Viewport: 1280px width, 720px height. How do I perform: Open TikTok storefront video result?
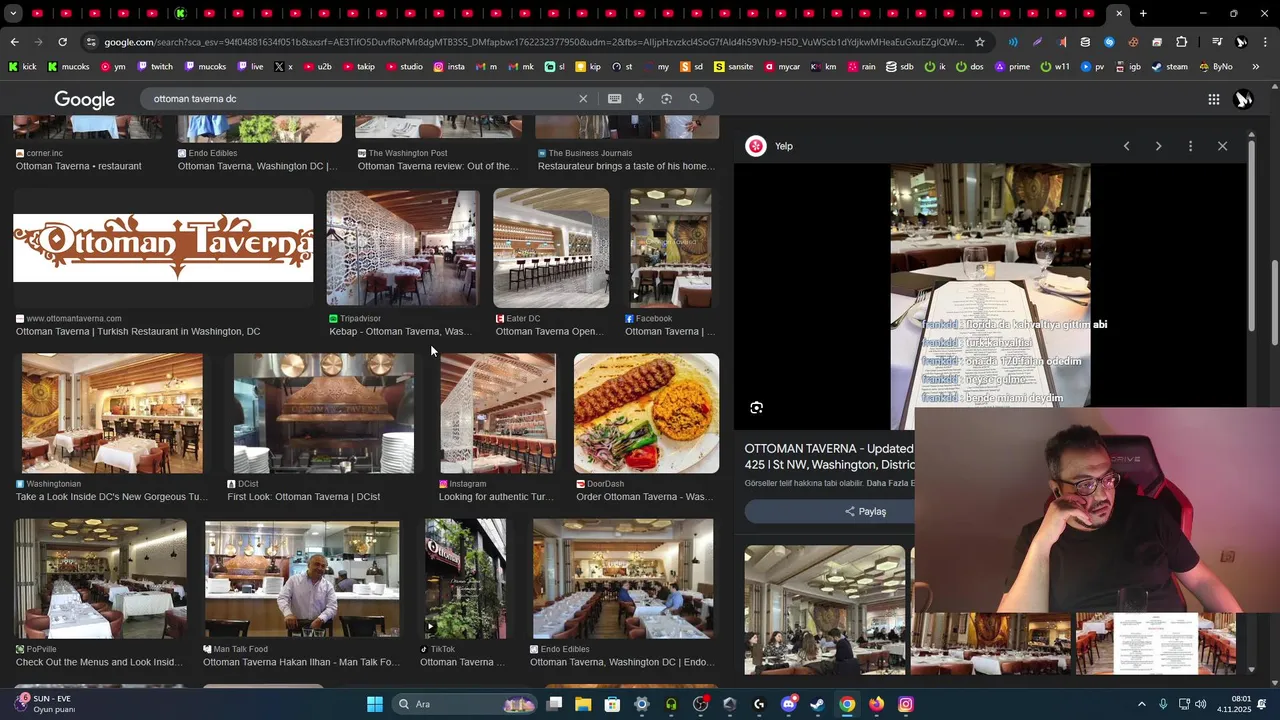point(465,579)
